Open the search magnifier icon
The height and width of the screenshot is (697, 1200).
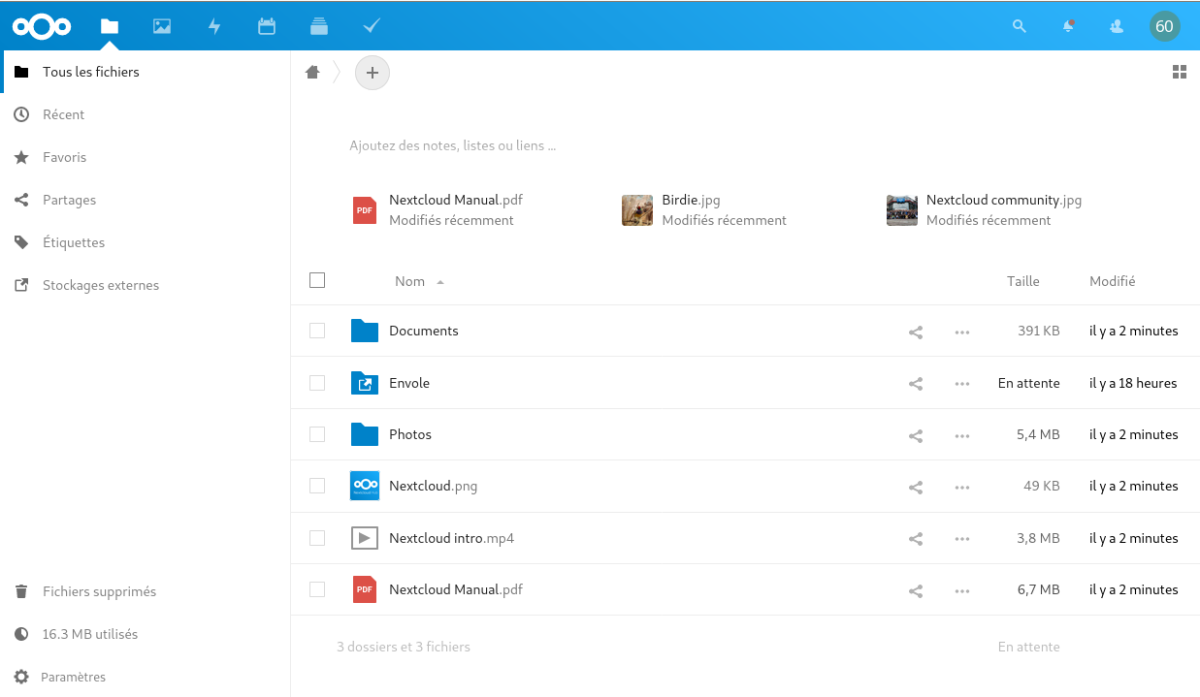(x=1019, y=27)
